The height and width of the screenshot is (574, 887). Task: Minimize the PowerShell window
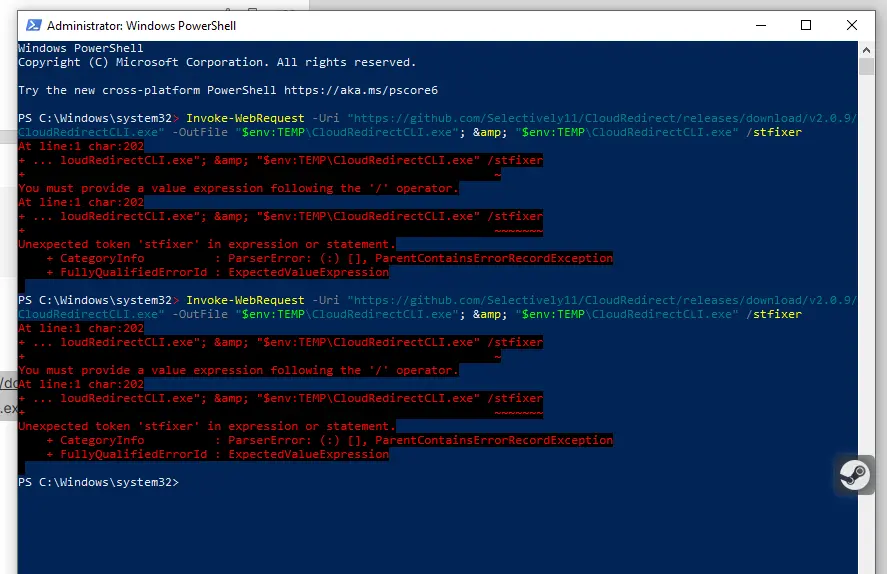pos(761,25)
